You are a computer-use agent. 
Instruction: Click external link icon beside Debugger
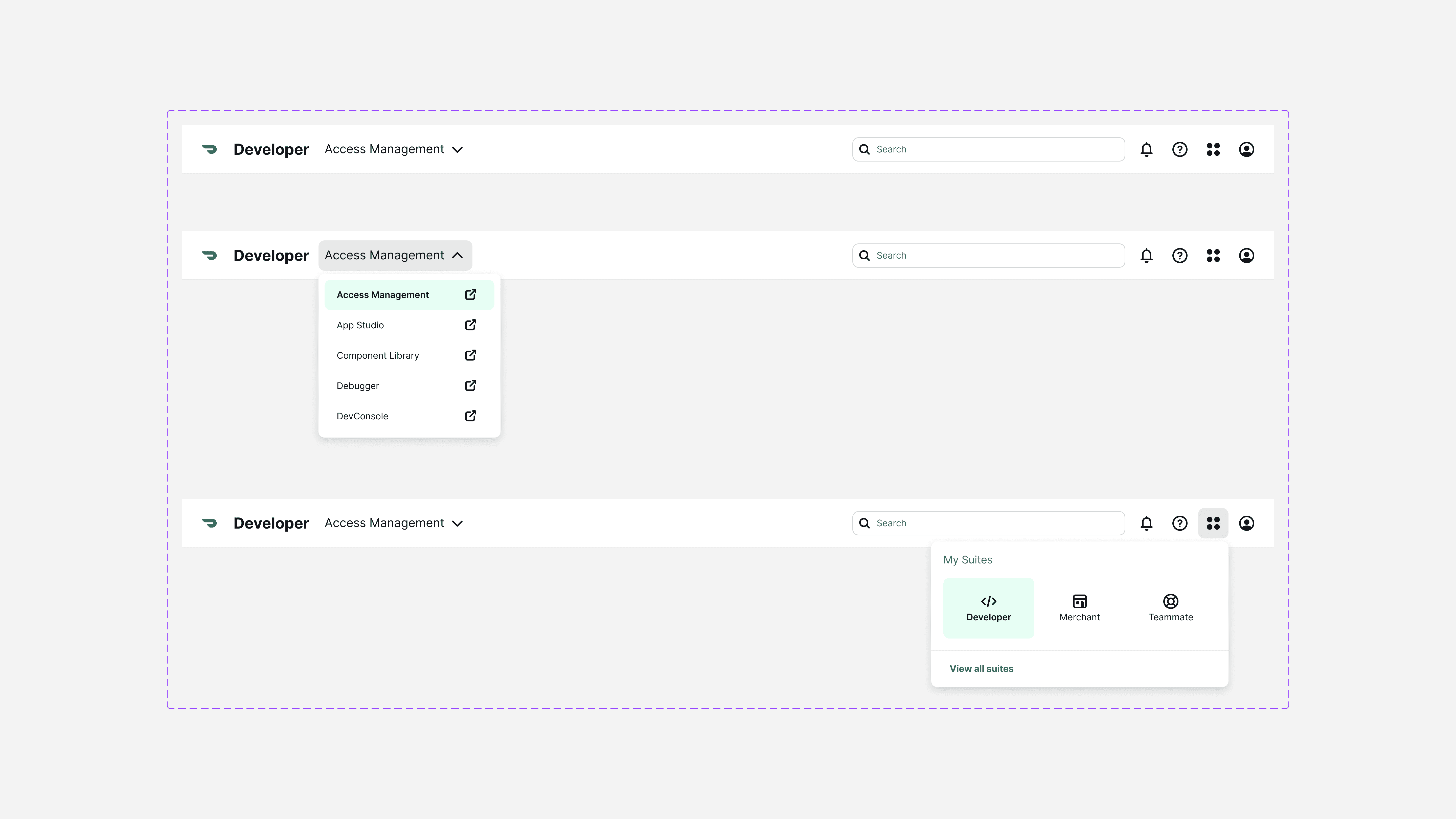470,385
